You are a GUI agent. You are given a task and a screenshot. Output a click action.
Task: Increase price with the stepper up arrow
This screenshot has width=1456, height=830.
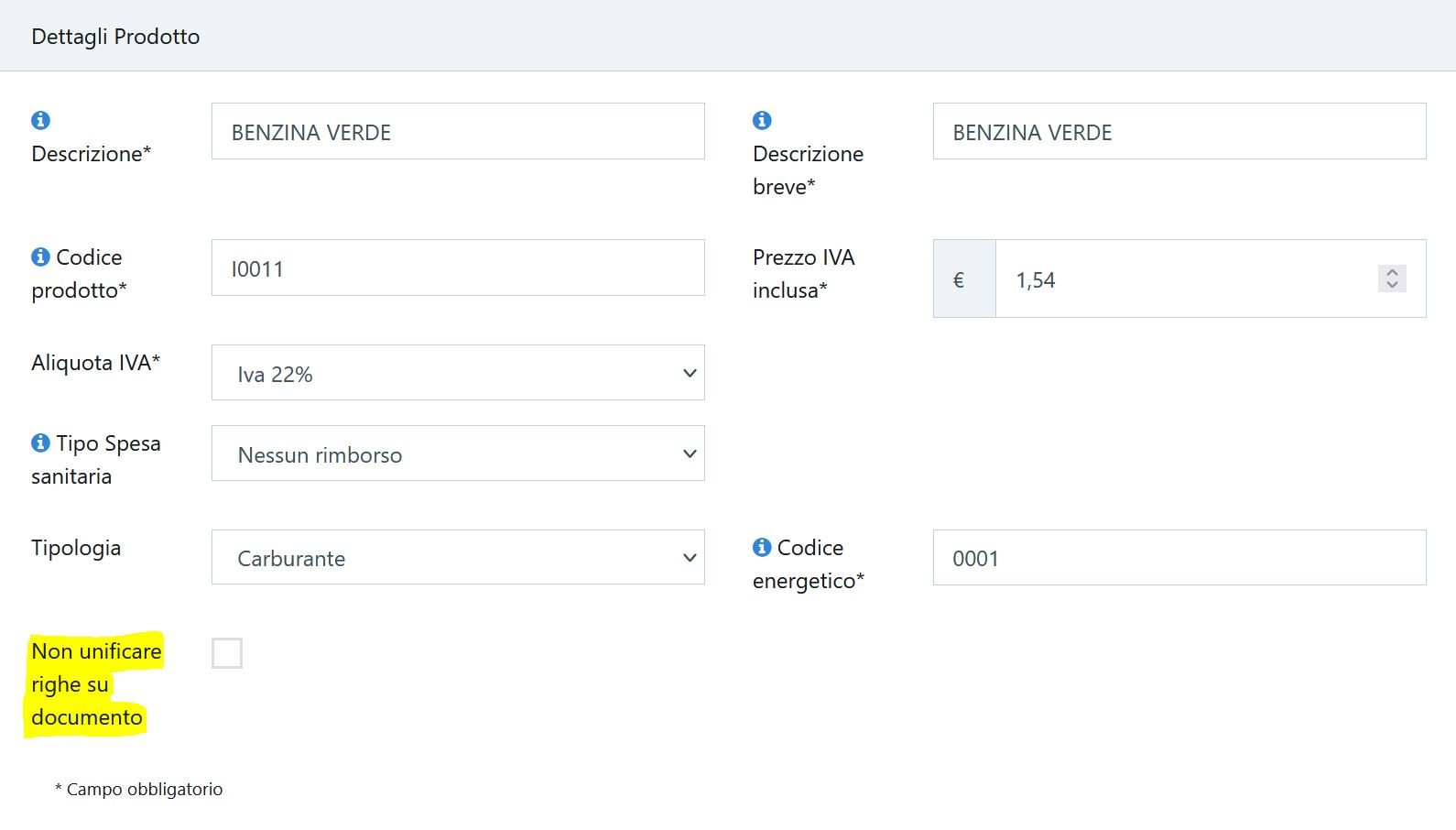[x=1392, y=273]
